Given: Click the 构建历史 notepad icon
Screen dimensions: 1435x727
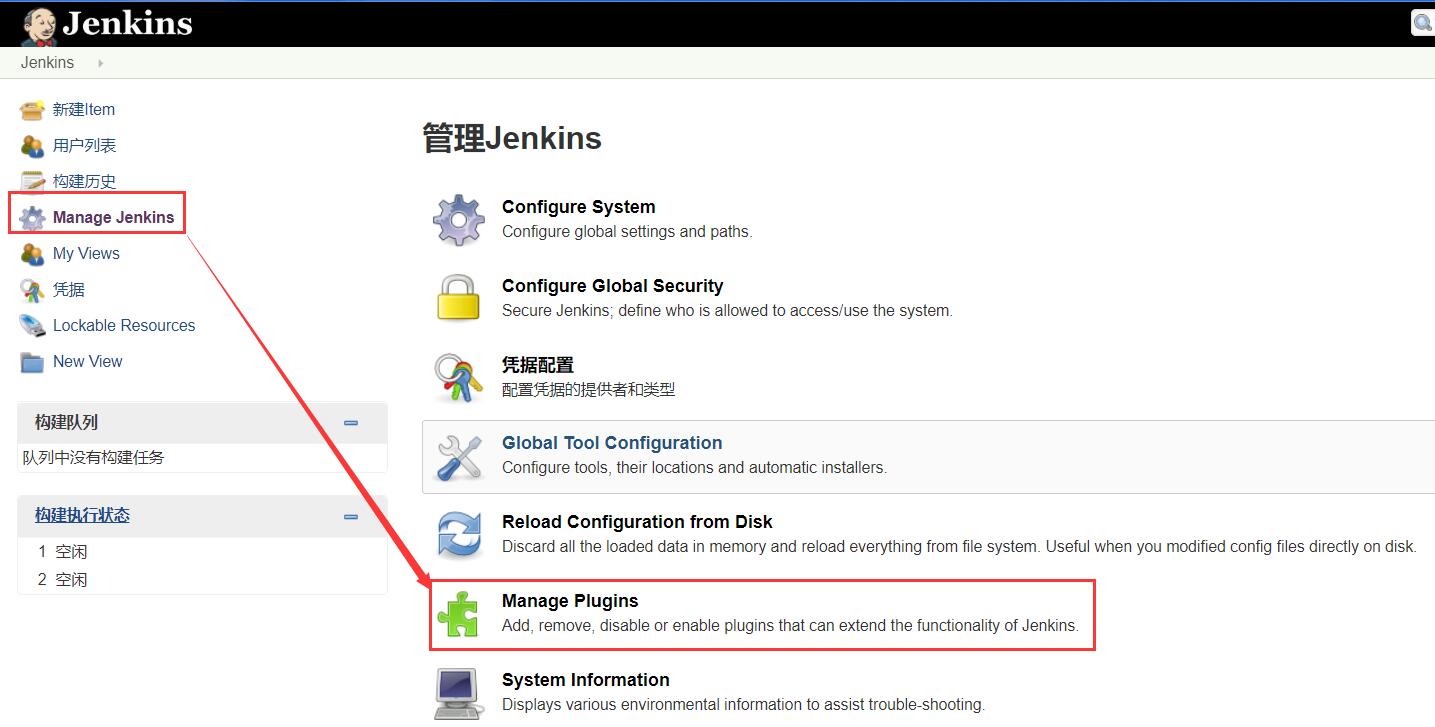Looking at the screenshot, I should 32,182.
